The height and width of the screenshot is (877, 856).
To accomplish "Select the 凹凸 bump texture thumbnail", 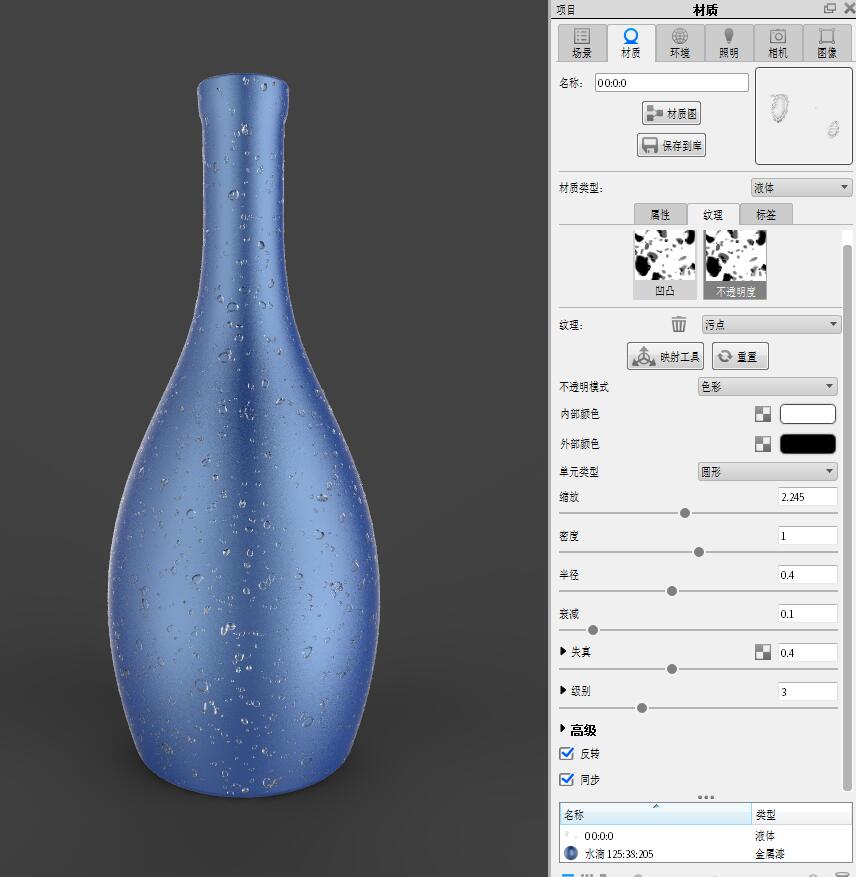I will pos(665,264).
